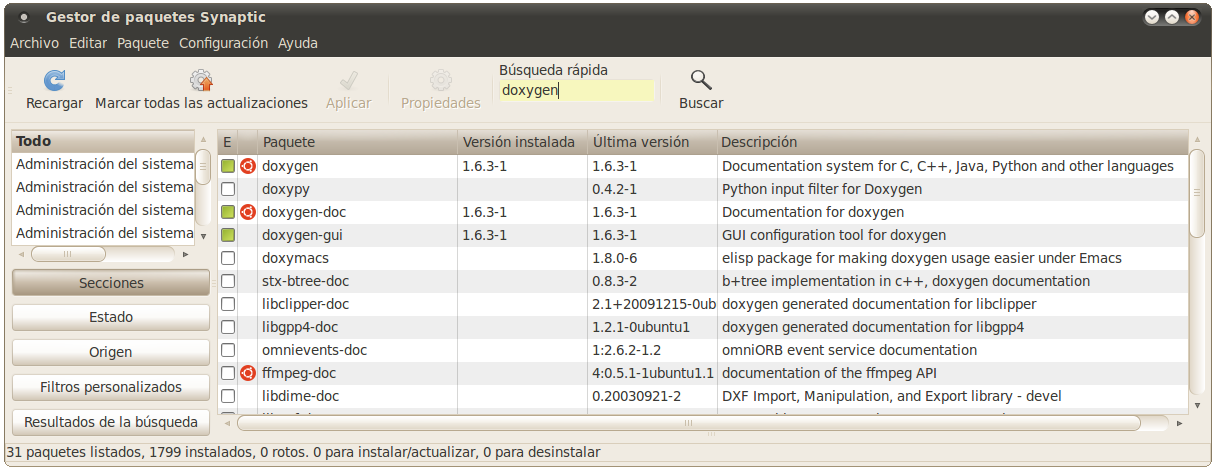Click version 0.20030921-2 cell
This screenshot has width=1215, height=470.
click(x=636, y=396)
